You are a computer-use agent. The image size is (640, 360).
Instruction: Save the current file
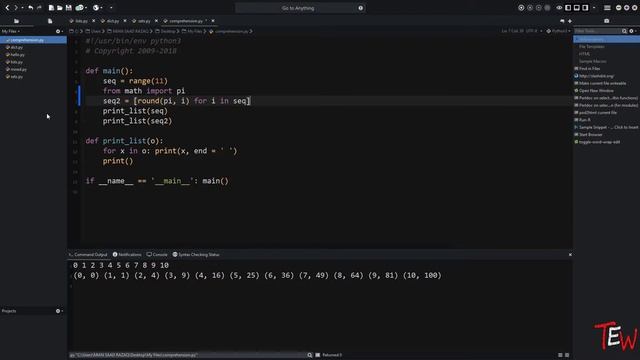69,8
